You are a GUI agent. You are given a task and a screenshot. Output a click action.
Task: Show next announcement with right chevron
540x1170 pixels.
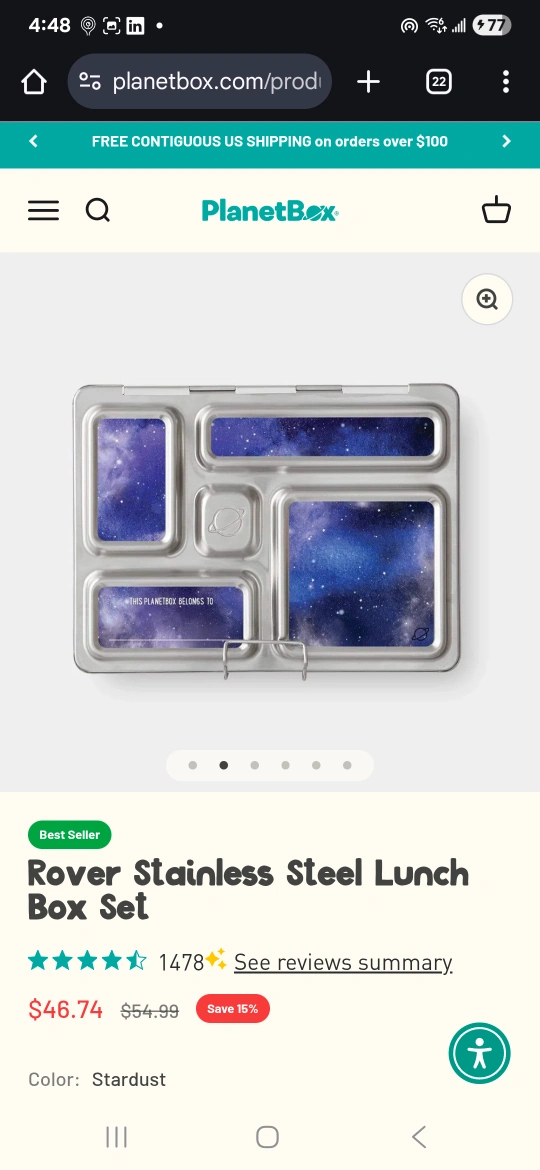[506, 141]
